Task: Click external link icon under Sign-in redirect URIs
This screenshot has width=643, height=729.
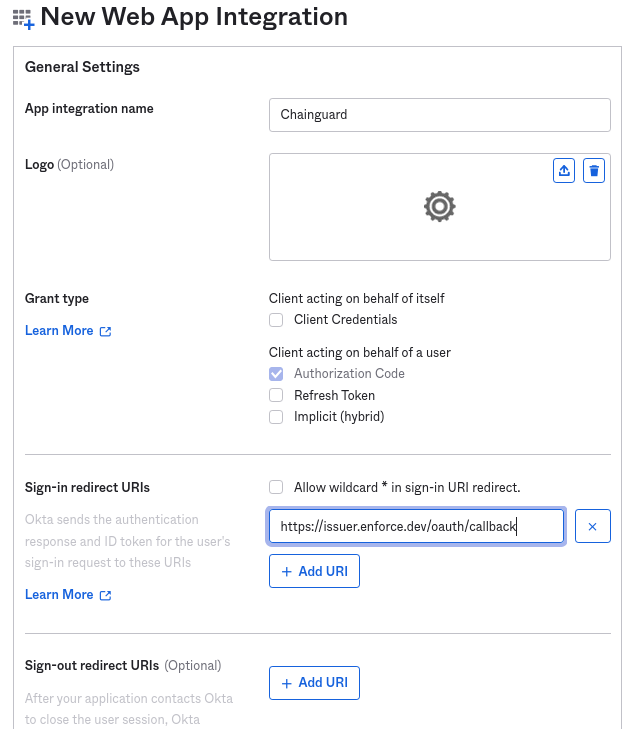Action: [106, 595]
